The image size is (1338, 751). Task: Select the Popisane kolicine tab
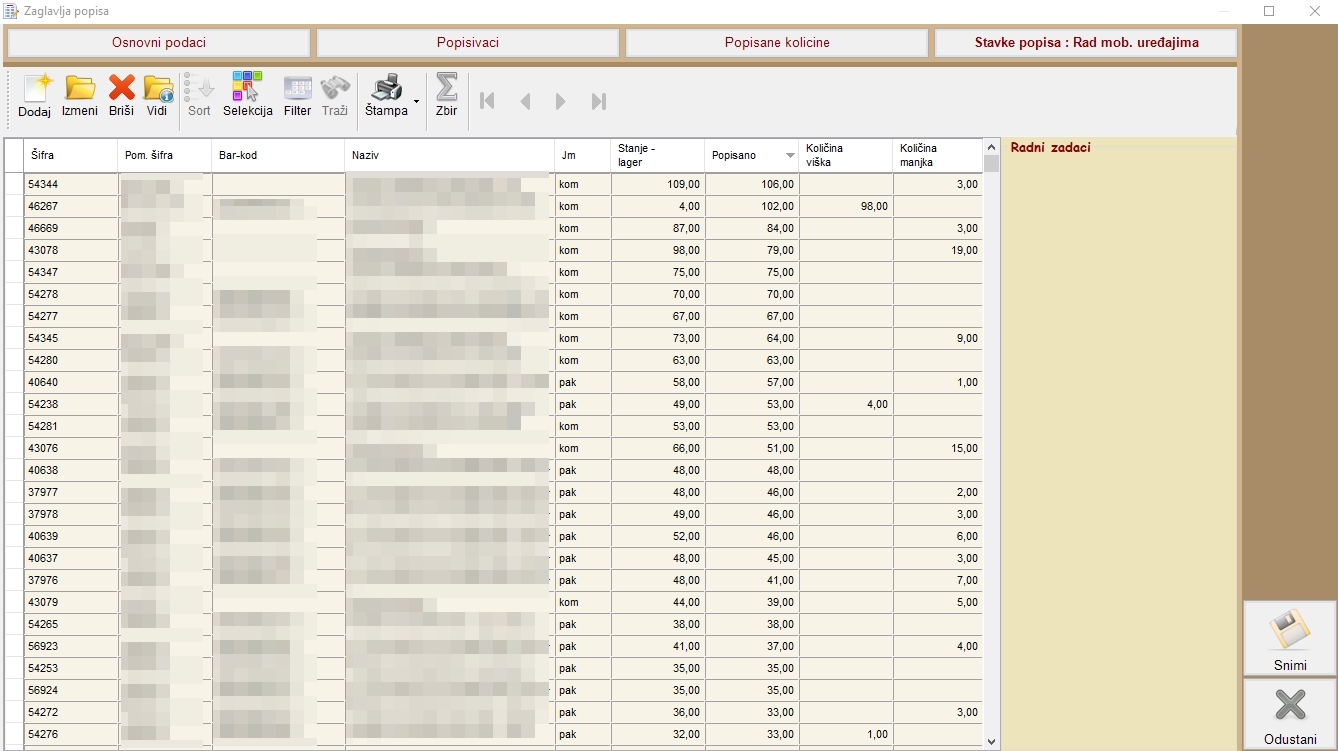point(777,43)
